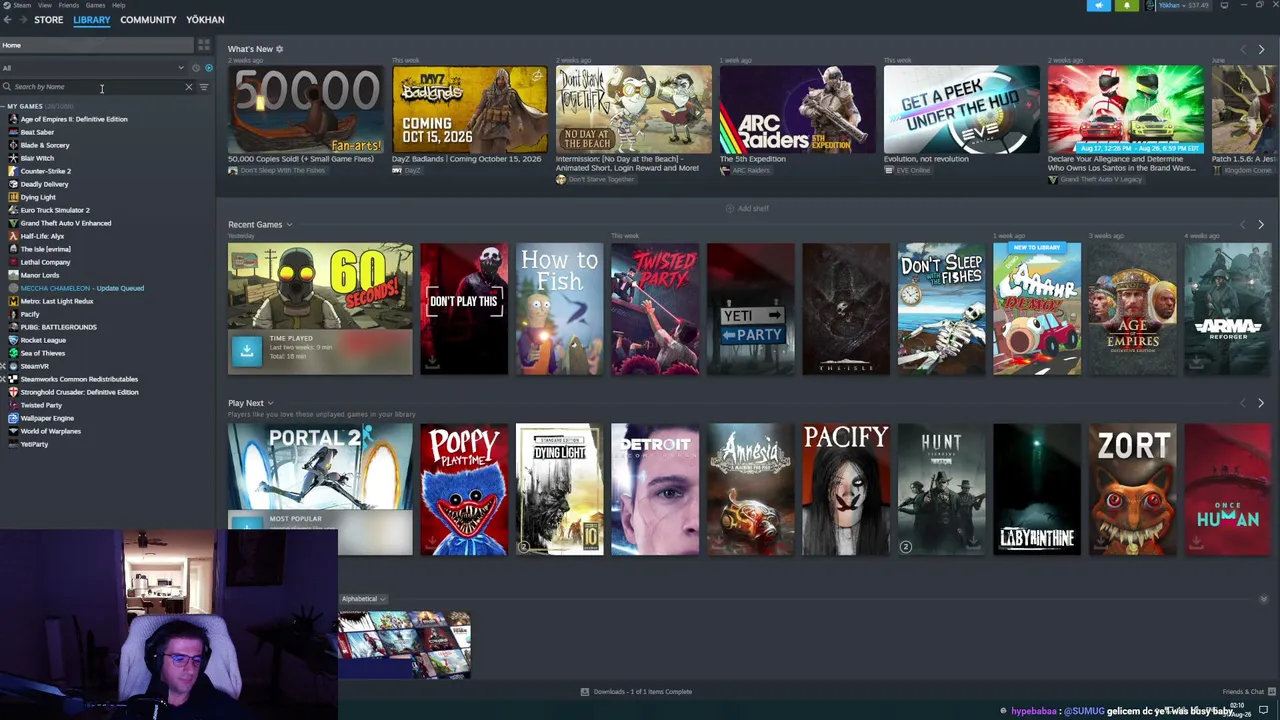Open the Yökhan account dropdown

(1184, 5)
